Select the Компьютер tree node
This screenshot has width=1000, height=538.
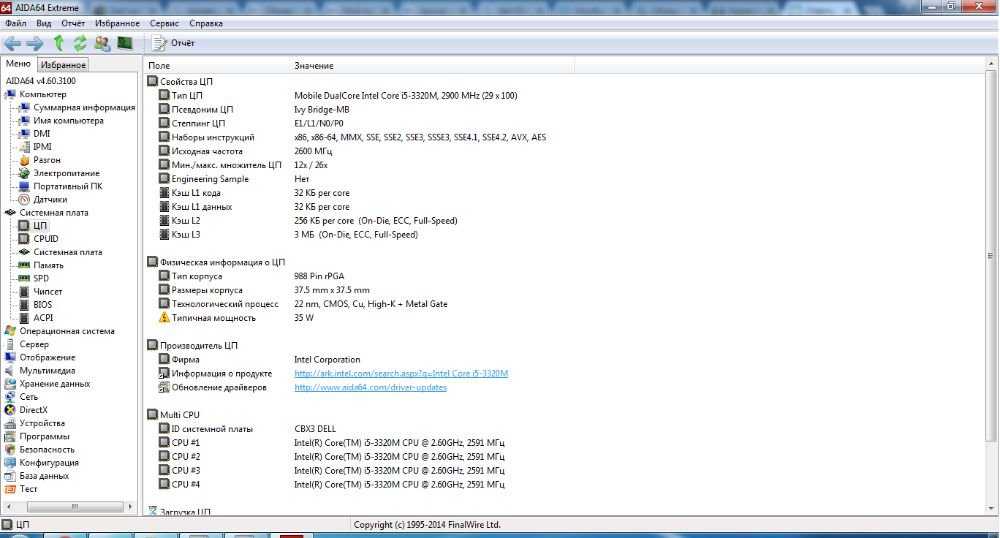coord(43,94)
